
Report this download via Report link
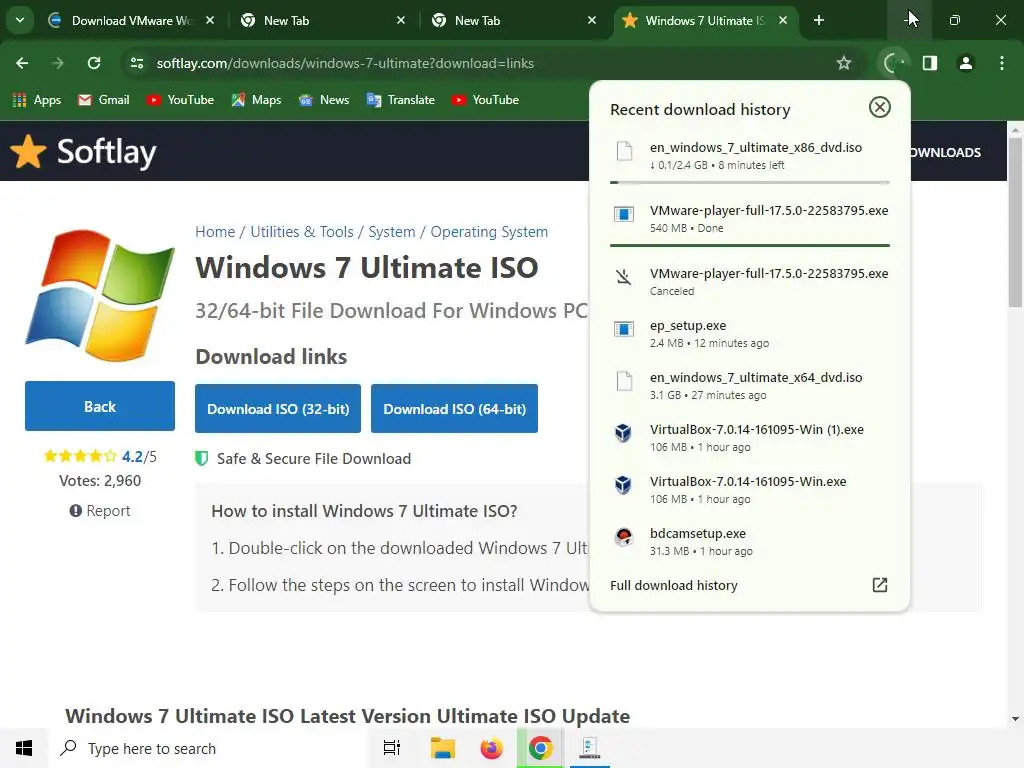tap(100, 511)
